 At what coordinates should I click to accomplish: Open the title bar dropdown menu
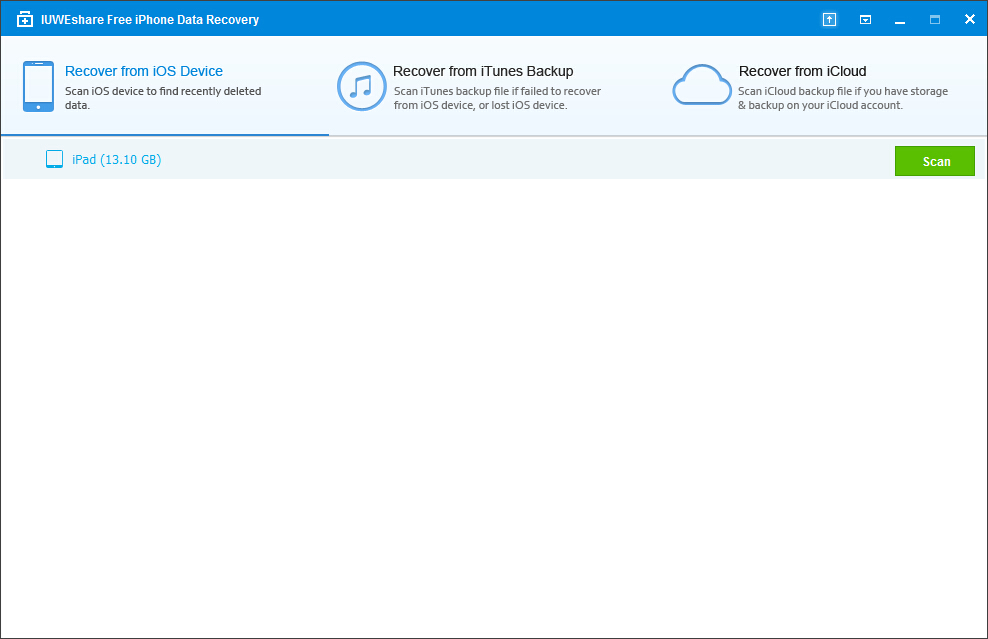(865, 19)
